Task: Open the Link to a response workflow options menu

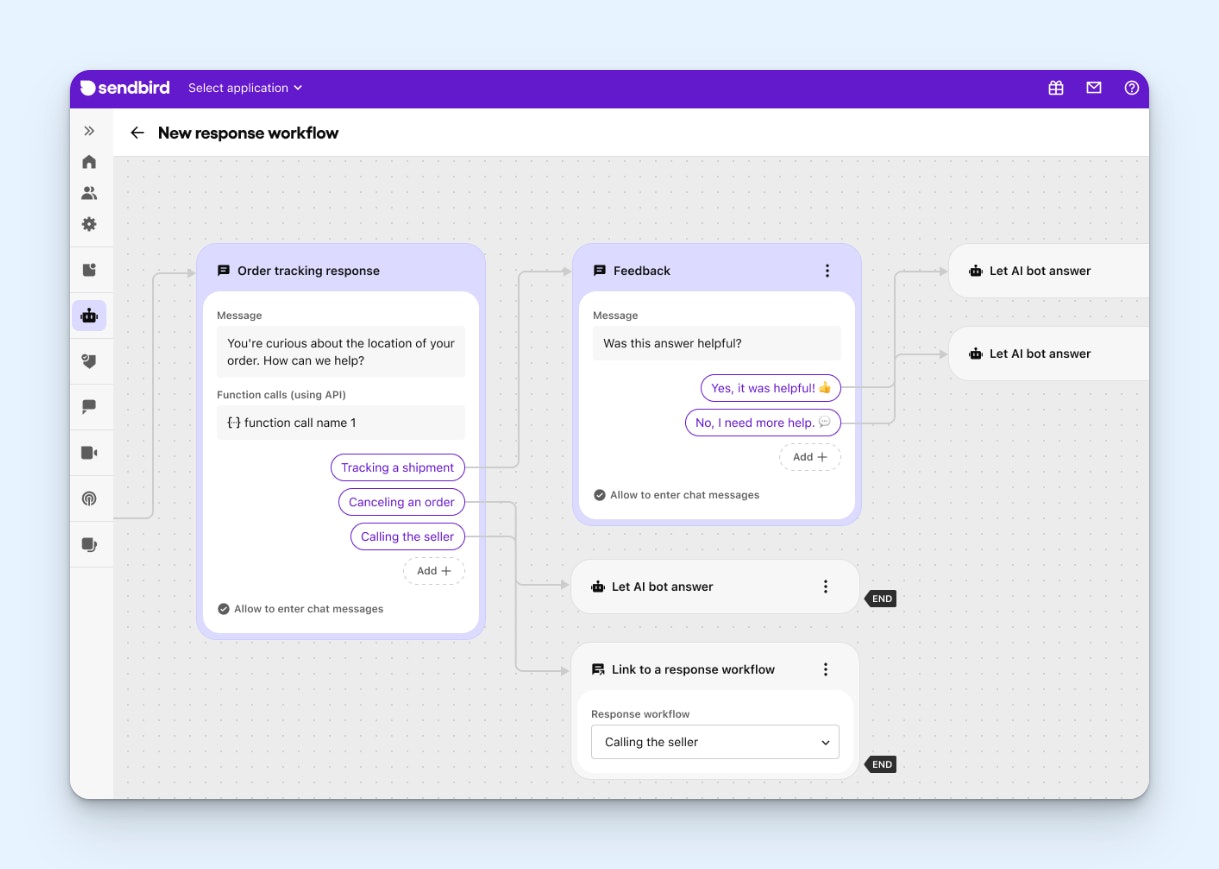Action: pos(826,670)
